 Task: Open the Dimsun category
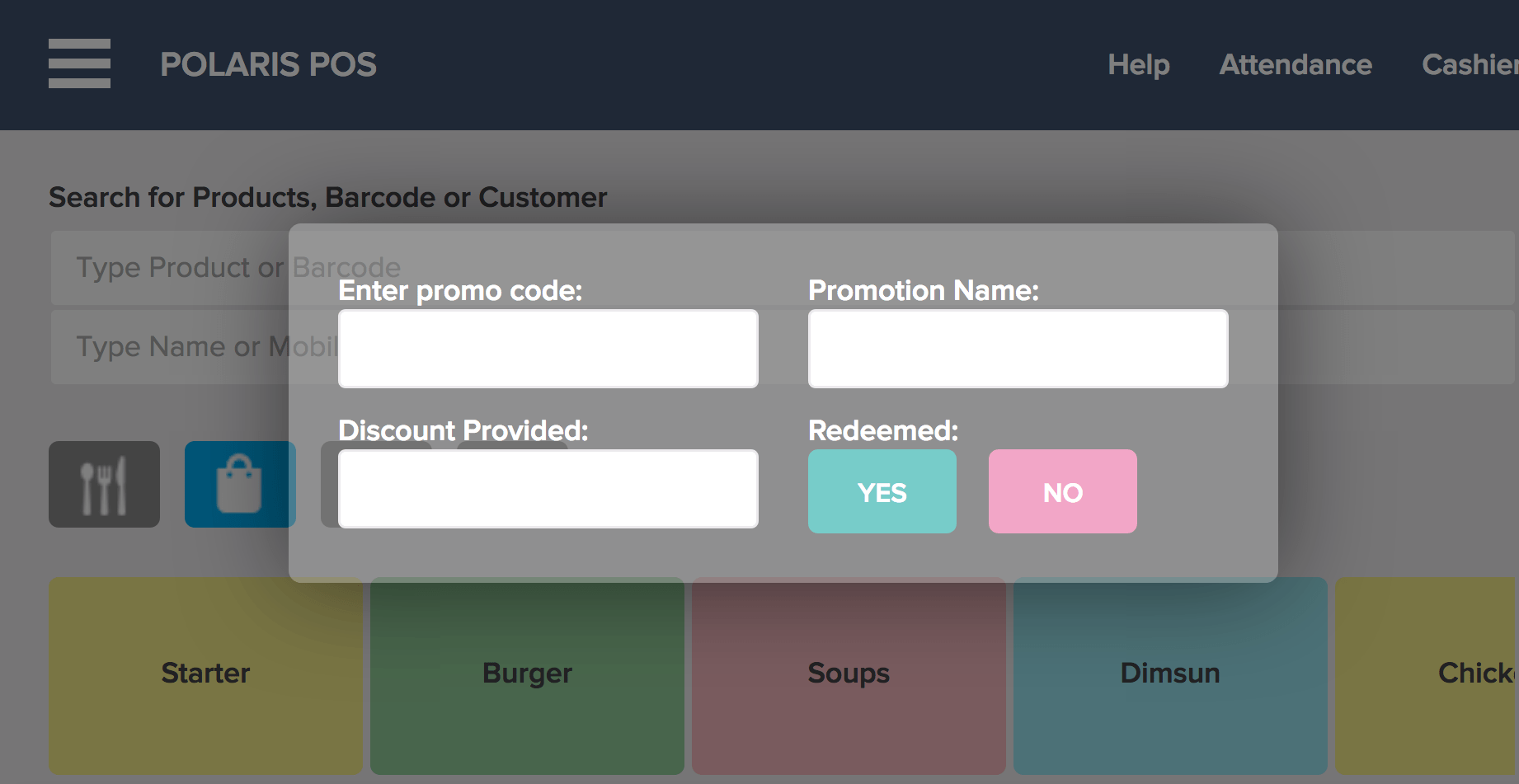[x=1169, y=674]
